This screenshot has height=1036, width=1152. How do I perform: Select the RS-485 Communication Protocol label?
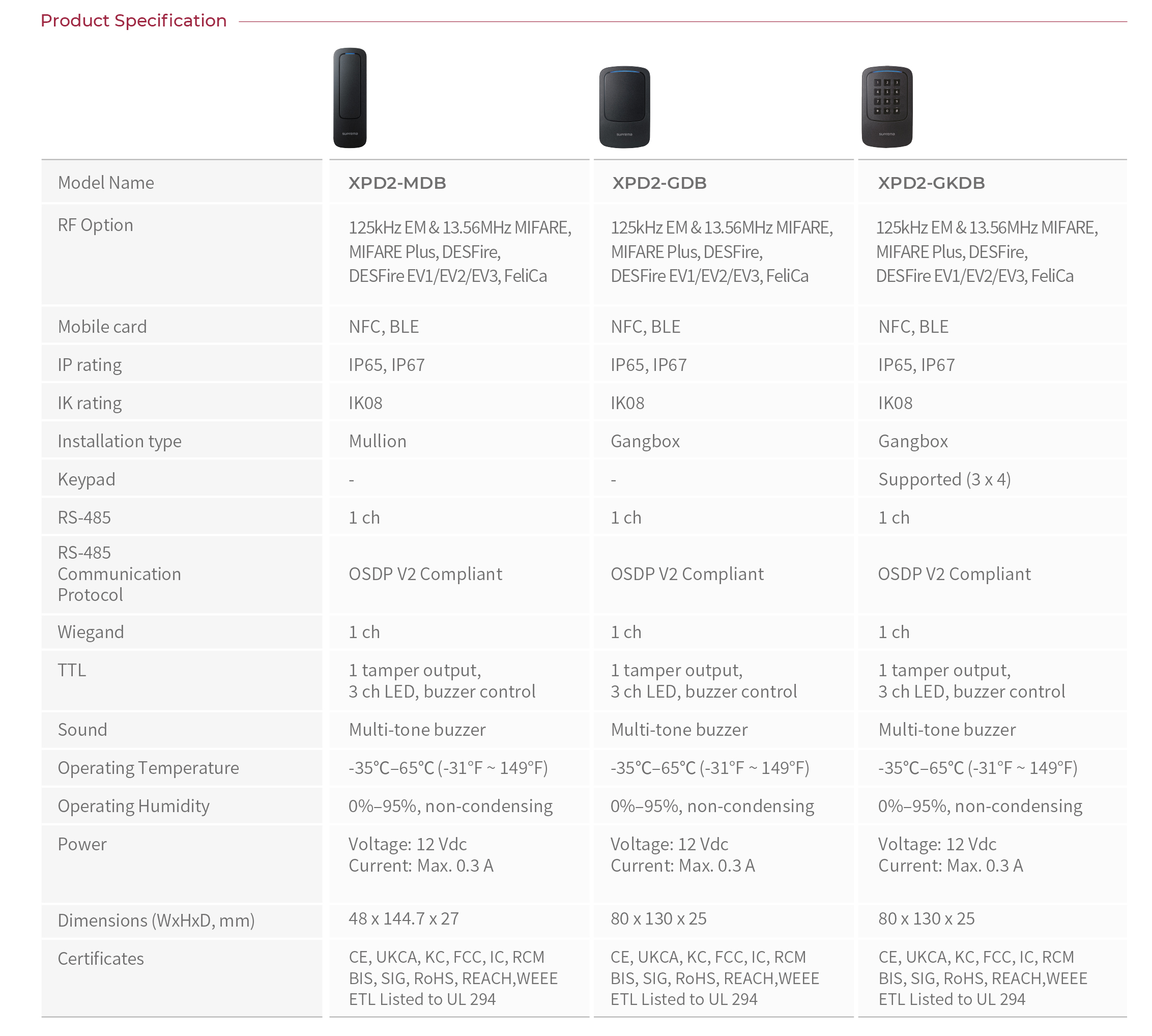[120, 574]
